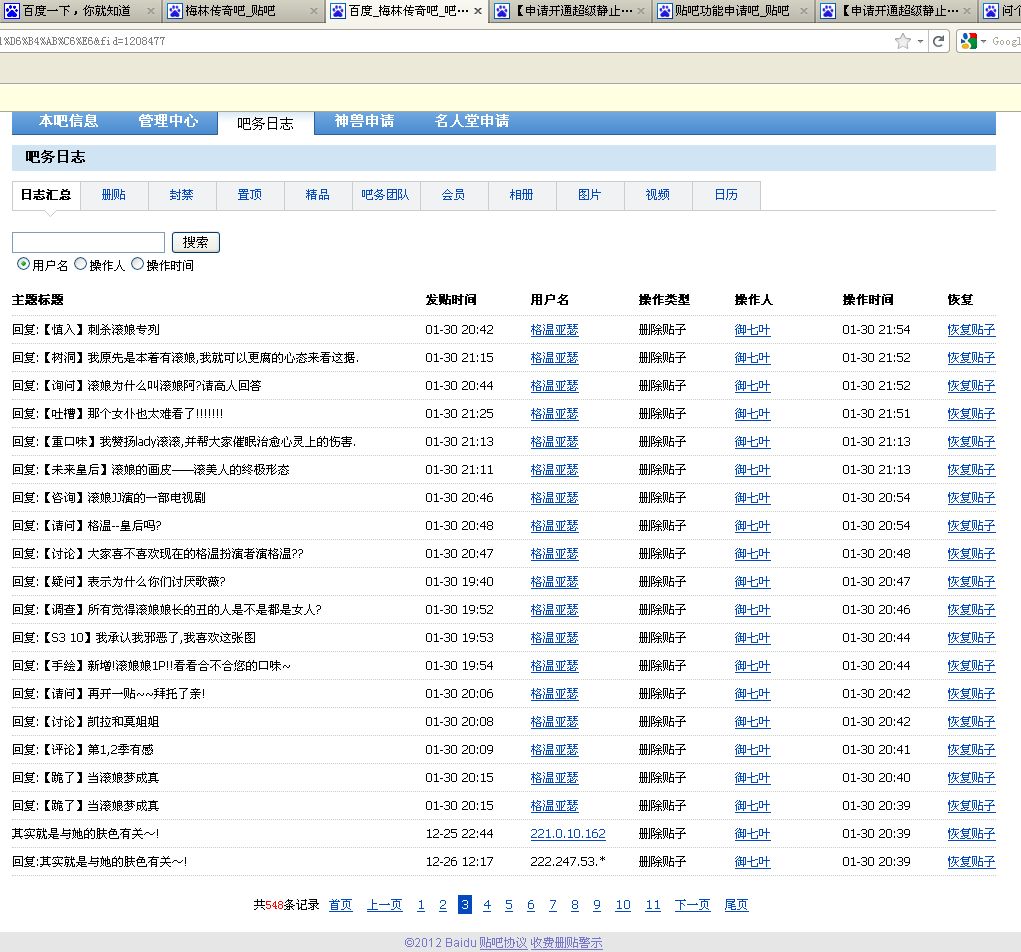Restore post in 12-25 22:44 row
Image resolution: width=1021 pixels, height=952 pixels.
[971, 834]
